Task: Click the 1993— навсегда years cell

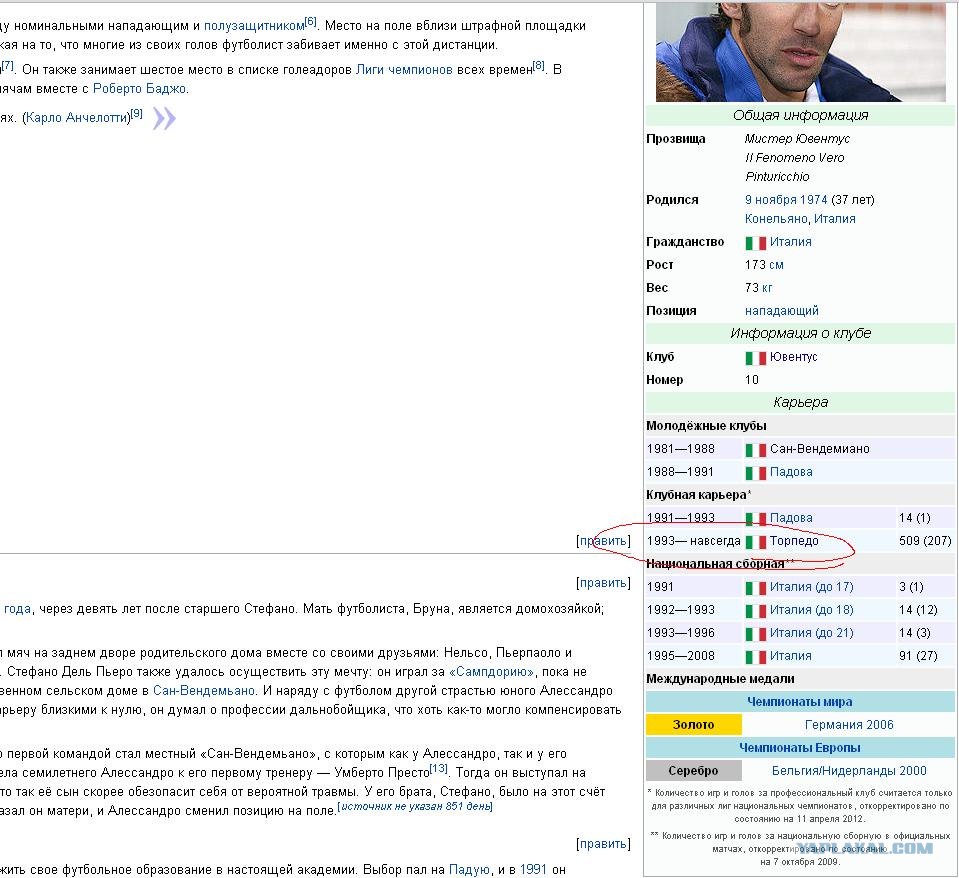Action: click(x=694, y=541)
